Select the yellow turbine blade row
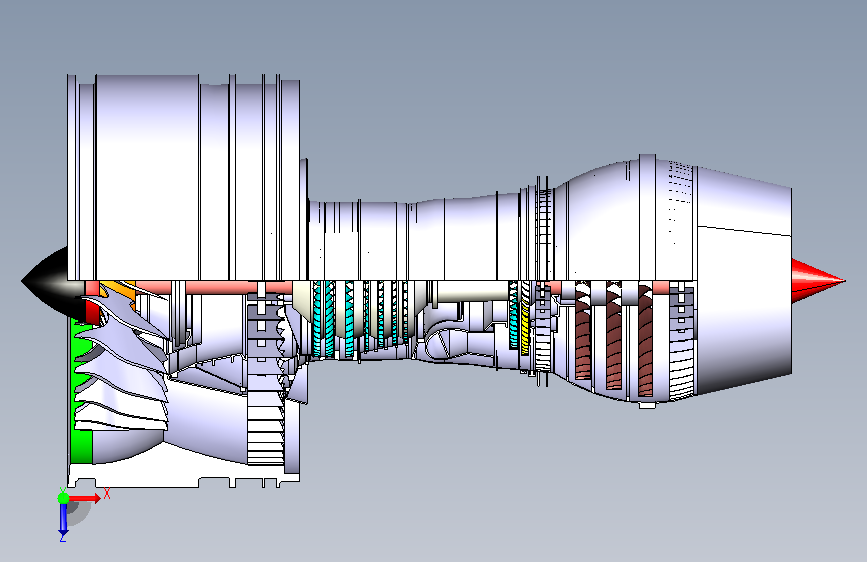The width and height of the screenshot is (867, 562). click(x=525, y=324)
